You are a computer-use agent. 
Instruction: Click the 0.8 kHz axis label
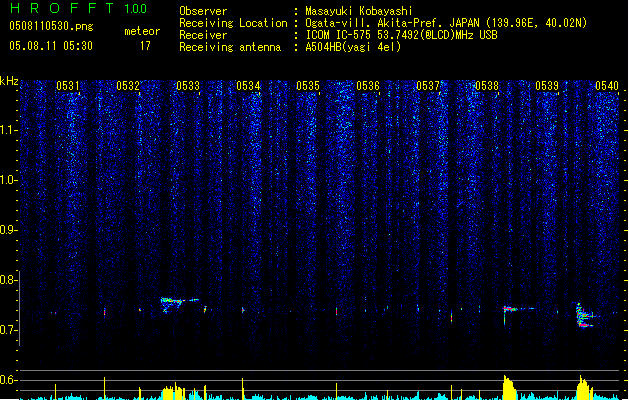pyautogui.click(x=8, y=280)
